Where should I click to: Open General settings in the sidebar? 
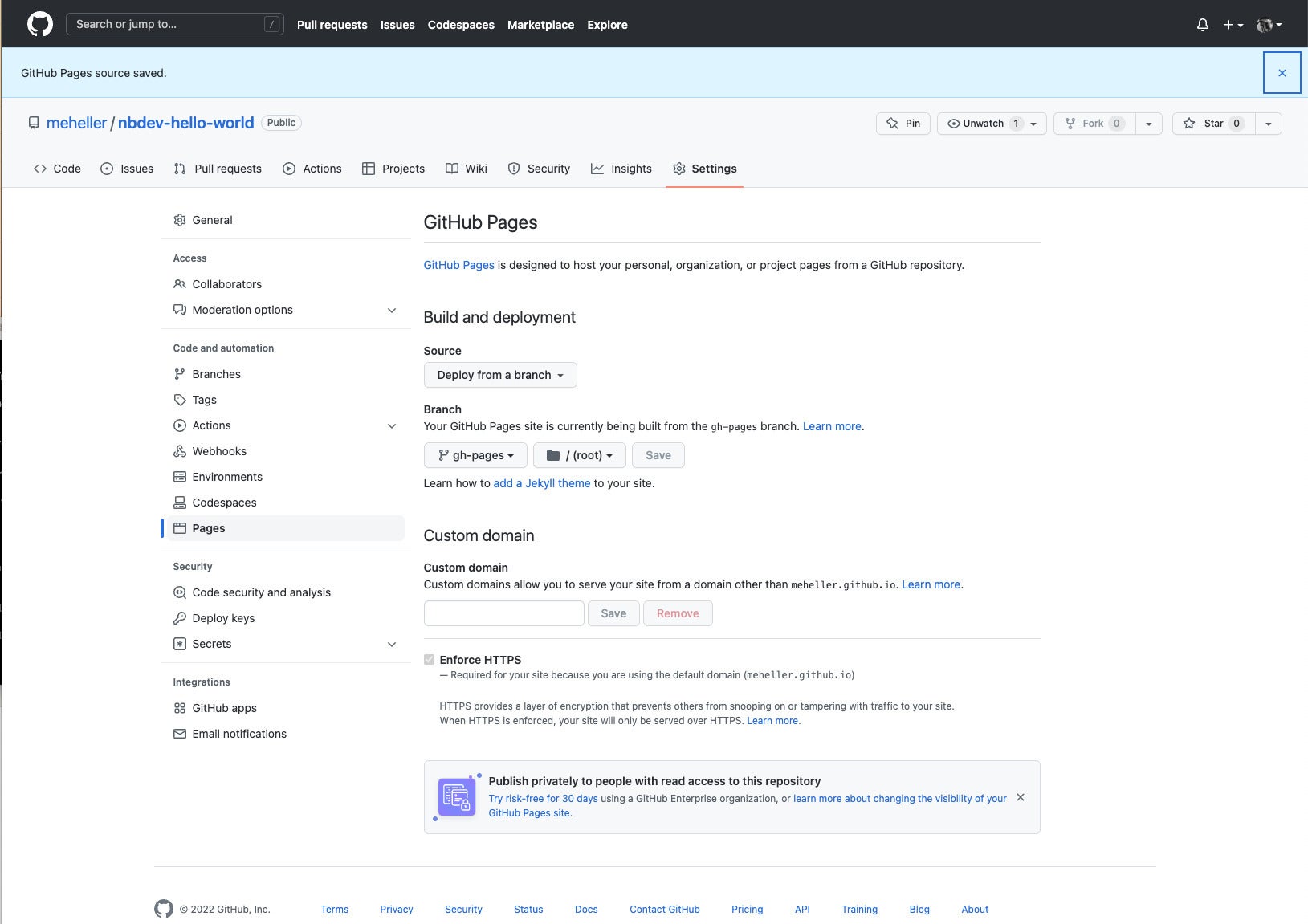click(x=286, y=220)
